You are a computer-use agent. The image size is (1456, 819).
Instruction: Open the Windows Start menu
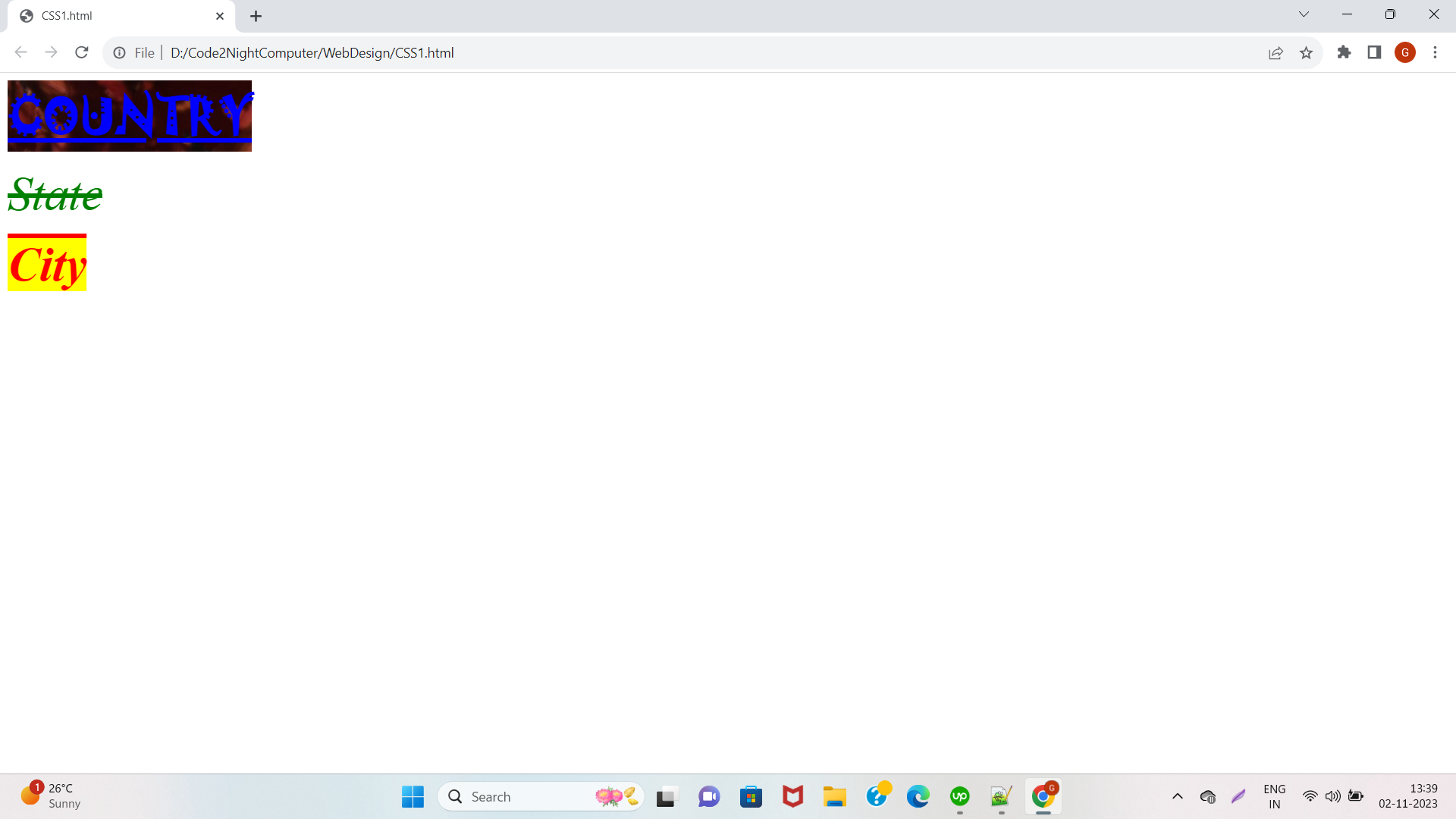click(x=413, y=797)
